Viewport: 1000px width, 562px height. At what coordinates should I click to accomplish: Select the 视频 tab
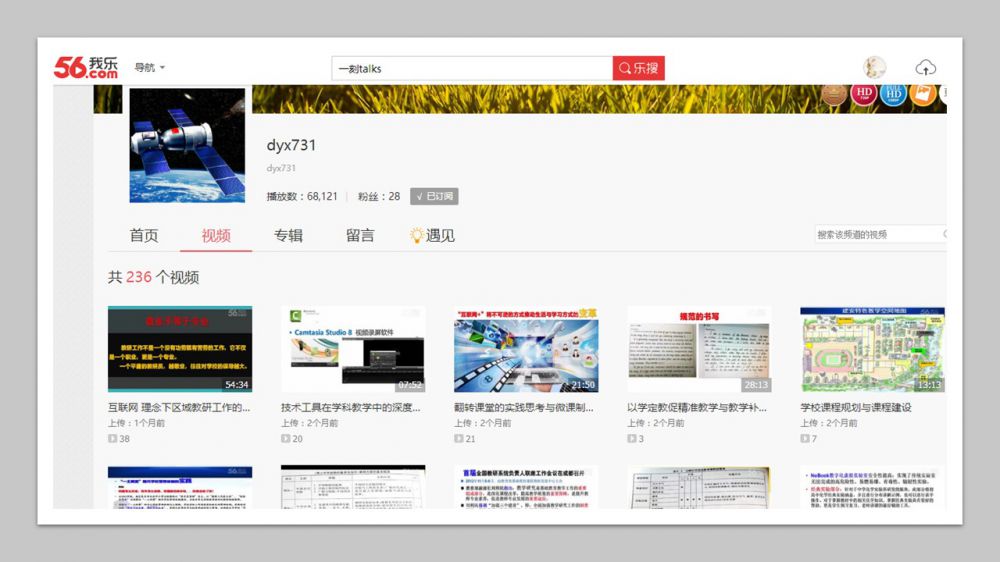216,236
